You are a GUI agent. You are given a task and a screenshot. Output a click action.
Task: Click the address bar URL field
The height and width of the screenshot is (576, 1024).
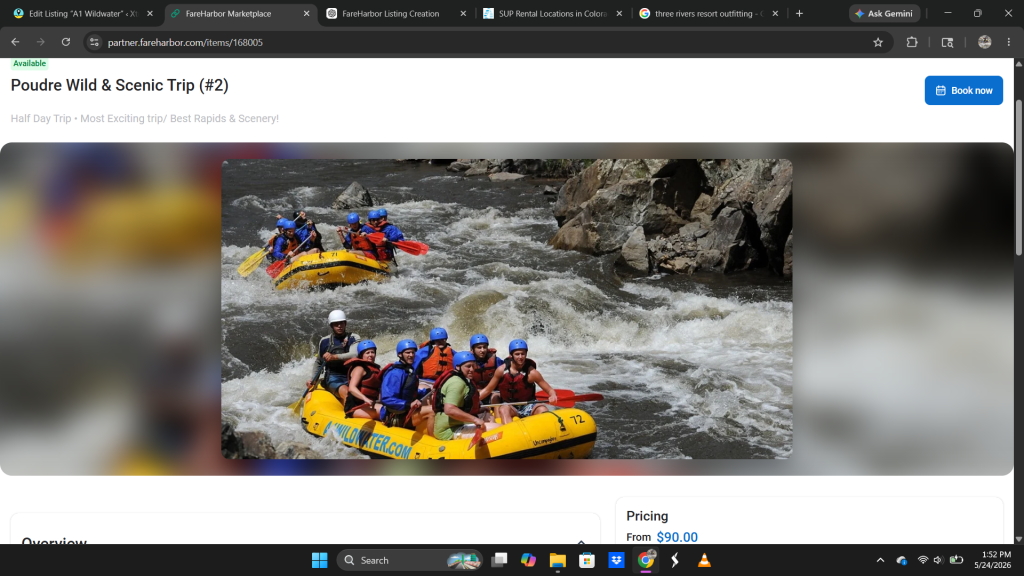point(483,42)
